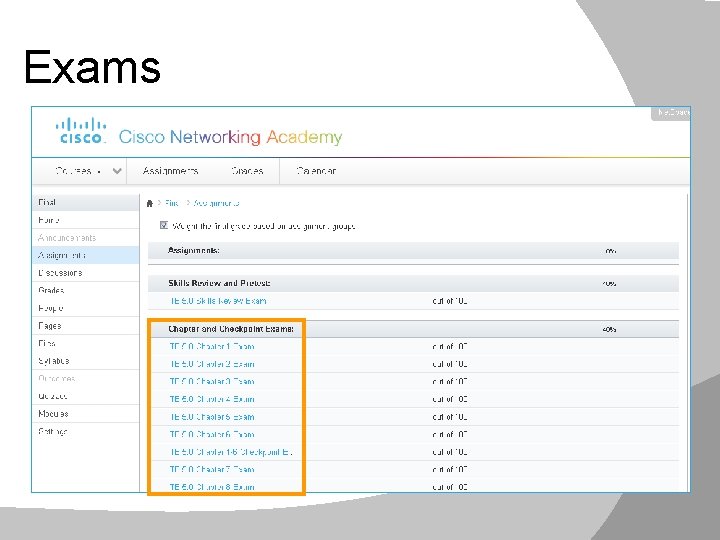Click the Assignments breadcrumb link
The image size is (720, 540).
pos(216,203)
